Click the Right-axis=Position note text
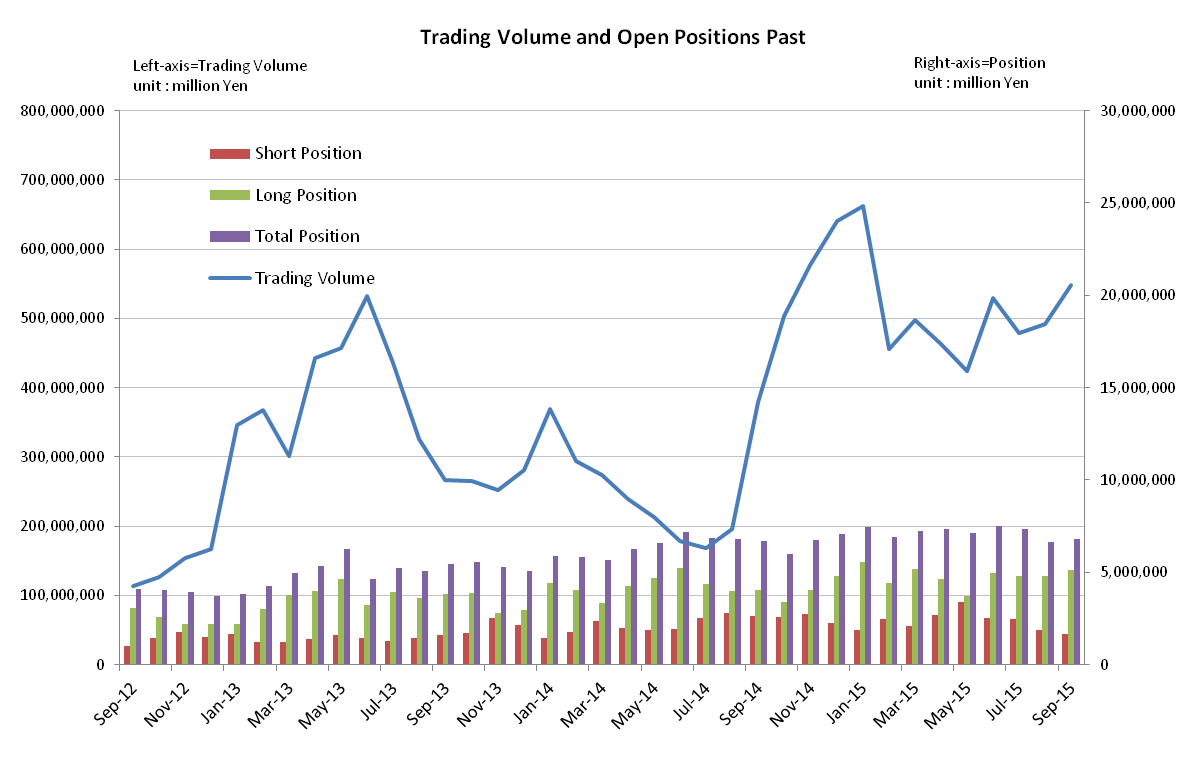Screen dimensions: 1189x773 tap(979, 63)
